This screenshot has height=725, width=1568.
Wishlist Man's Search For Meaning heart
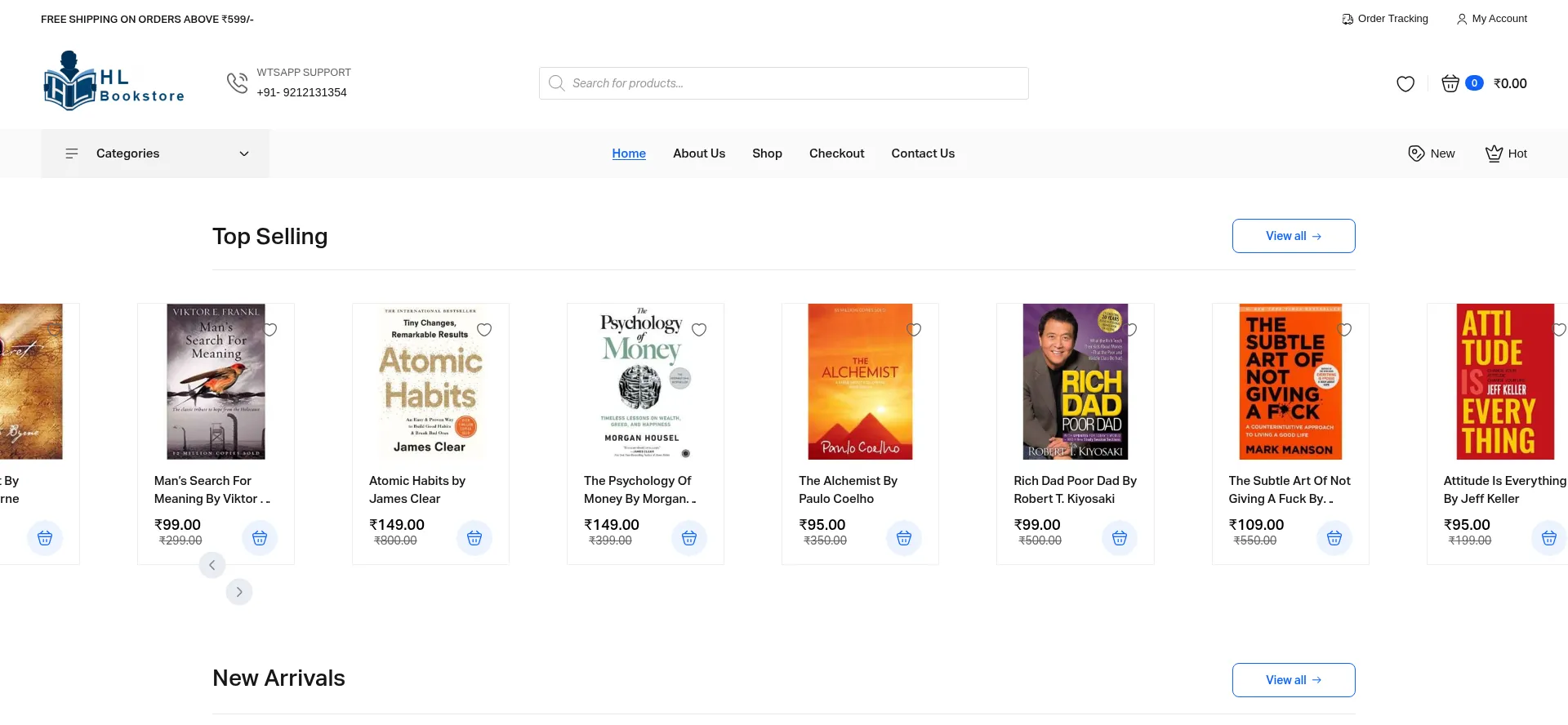point(269,330)
